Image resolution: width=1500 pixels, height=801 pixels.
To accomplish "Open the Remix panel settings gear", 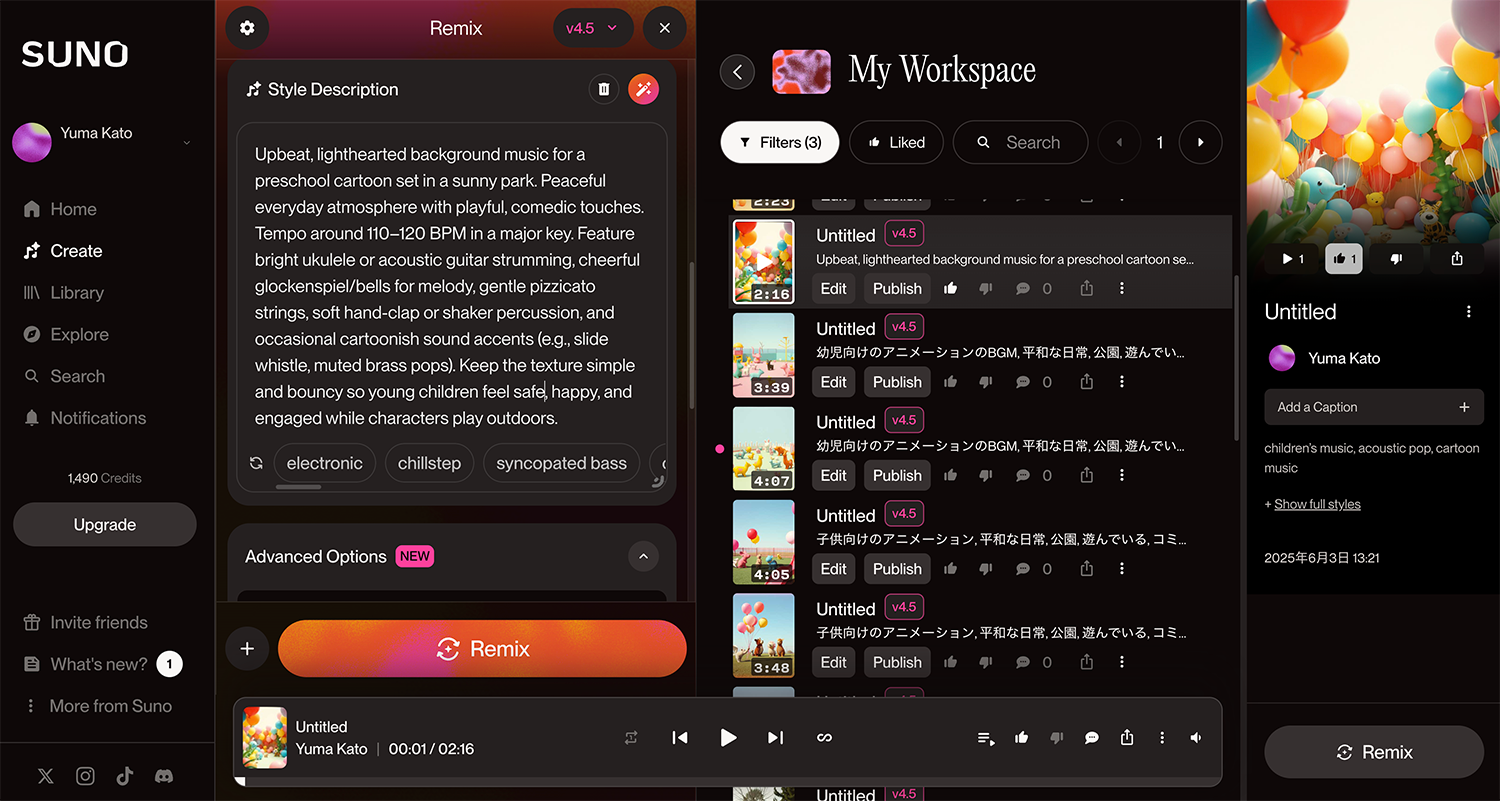I will (x=247, y=28).
